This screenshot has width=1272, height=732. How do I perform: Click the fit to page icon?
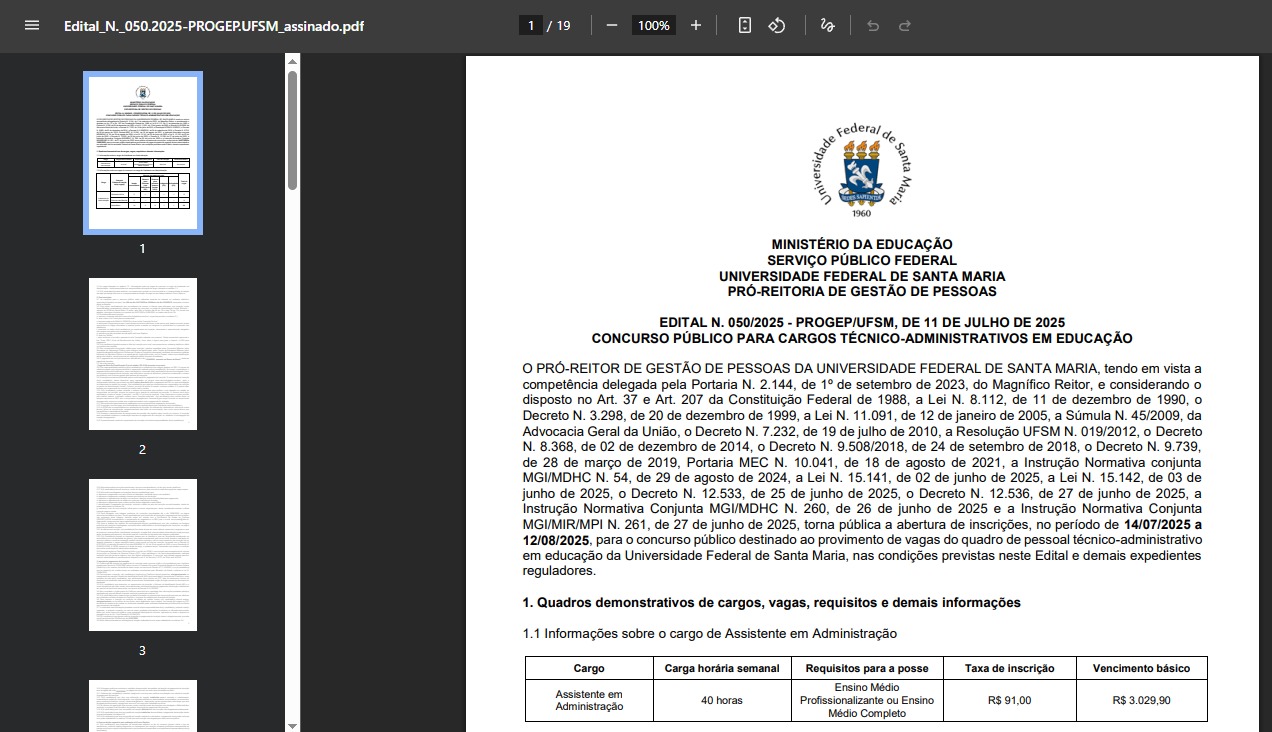[x=744, y=25]
